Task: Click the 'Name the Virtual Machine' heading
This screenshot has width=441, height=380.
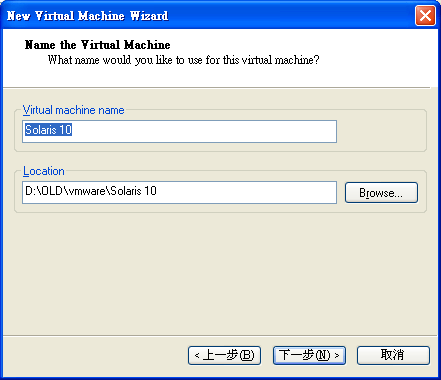Action: pos(97,45)
